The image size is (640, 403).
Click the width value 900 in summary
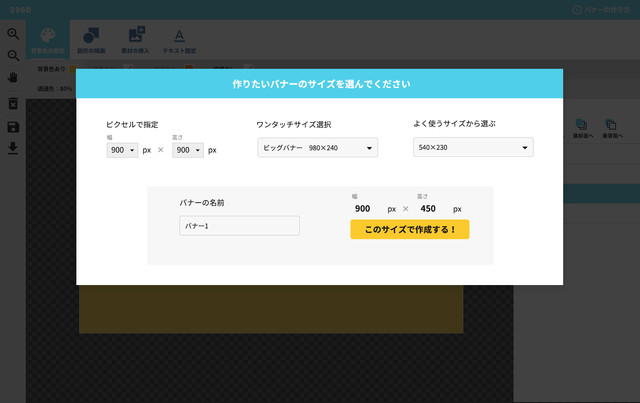point(362,209)
